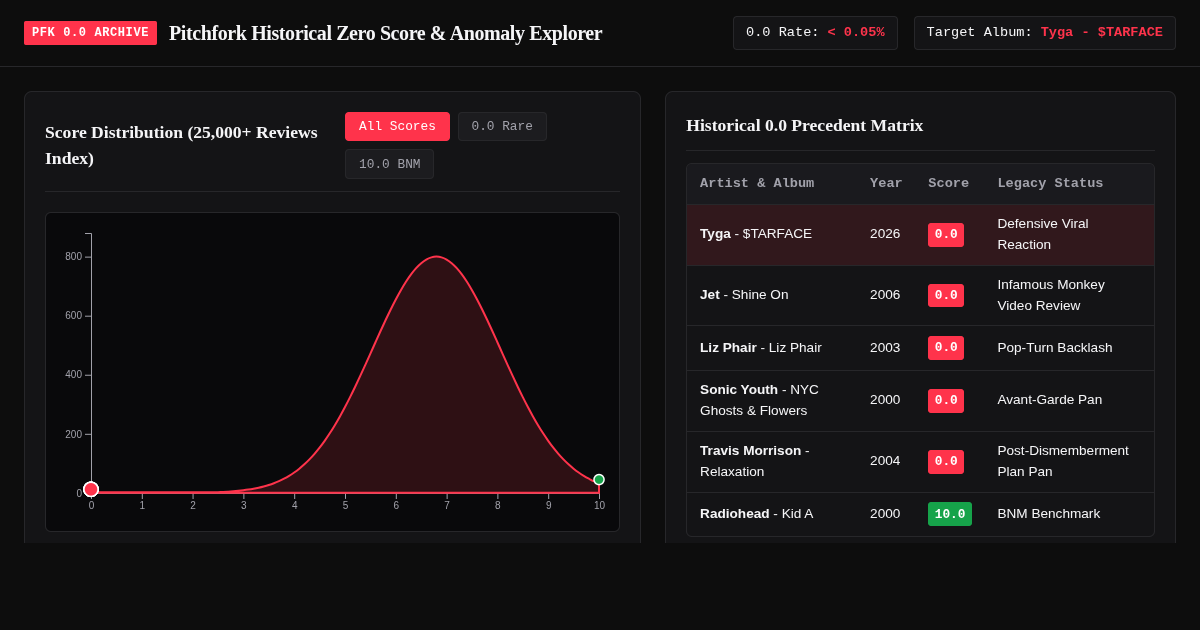Click the 800 label on chart y-axis
This screenshot has width=1200, height=630.
click(x=74, y=257)
